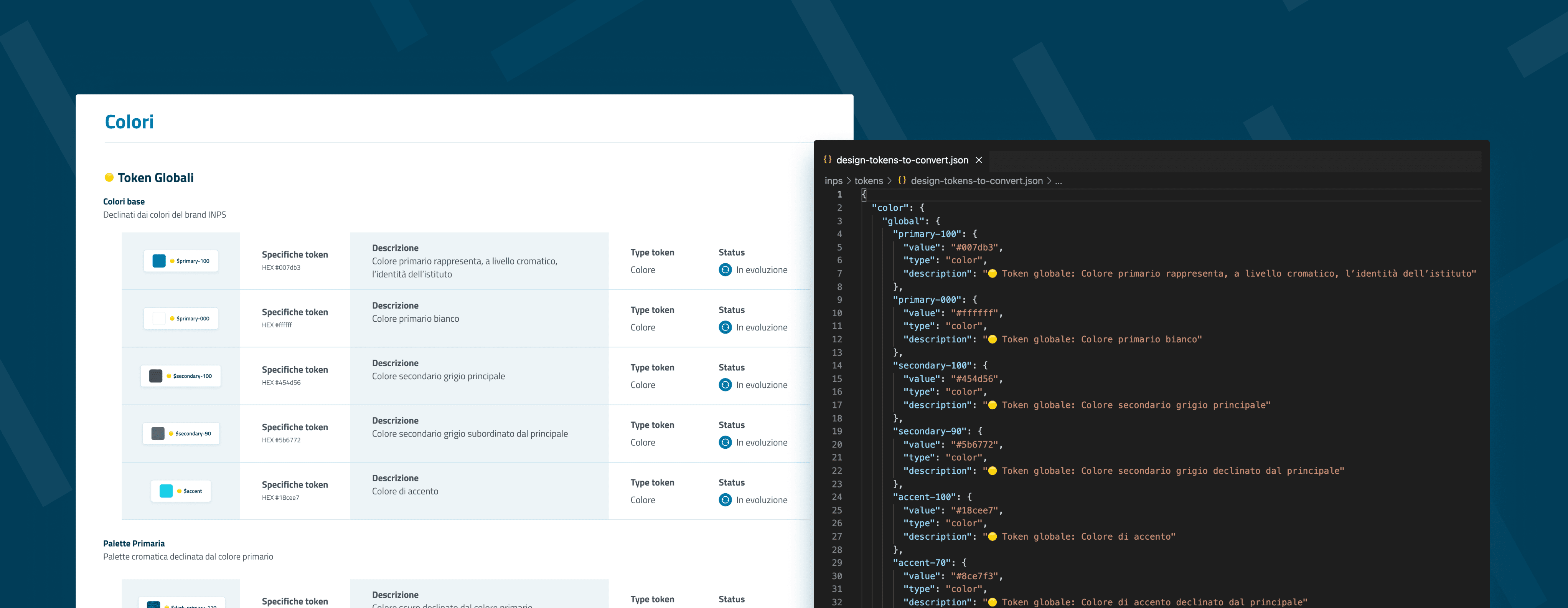
Task: Click the yellow dot on the $secondary-100 card
Action: point(169,376)
